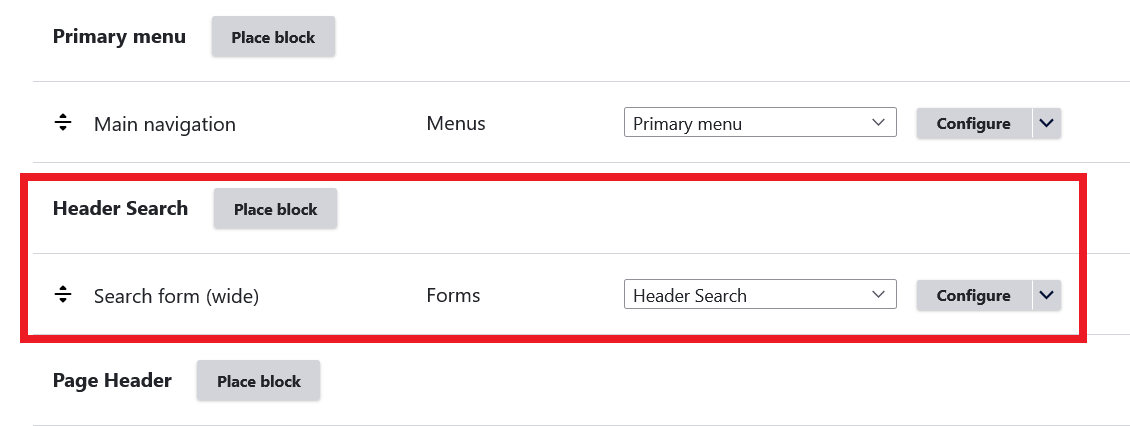This screenshot has height=426, width=1130.
Task: Expand the dropbutton arrow beside Search form Configure
Action: point(1046,295)
